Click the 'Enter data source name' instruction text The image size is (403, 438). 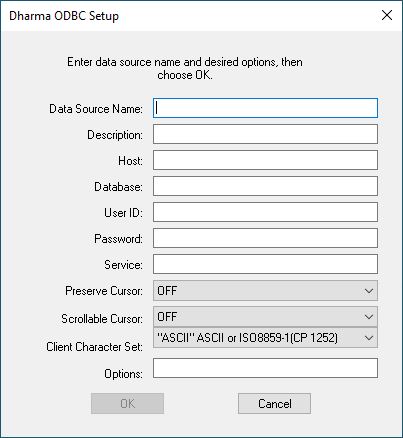coord(185,68)
